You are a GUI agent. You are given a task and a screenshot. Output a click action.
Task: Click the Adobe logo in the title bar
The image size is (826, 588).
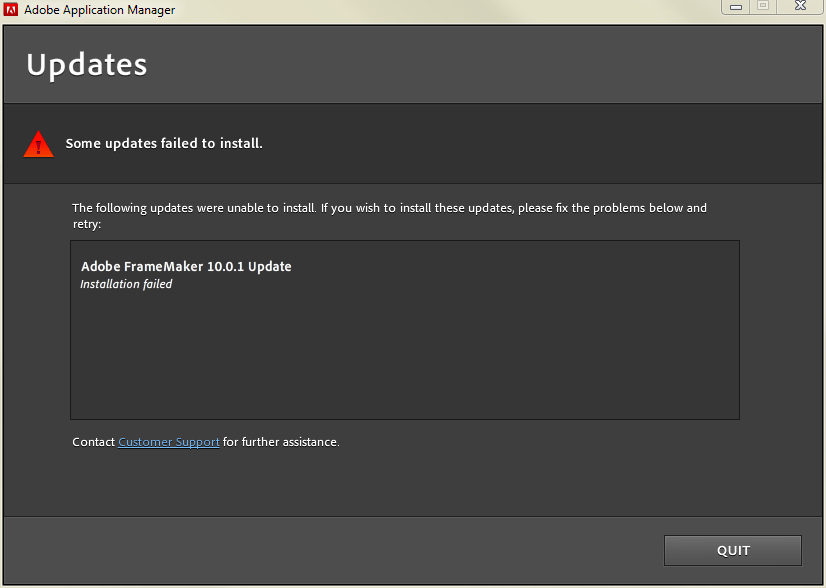pyautogui.click(x=13, y=10)
